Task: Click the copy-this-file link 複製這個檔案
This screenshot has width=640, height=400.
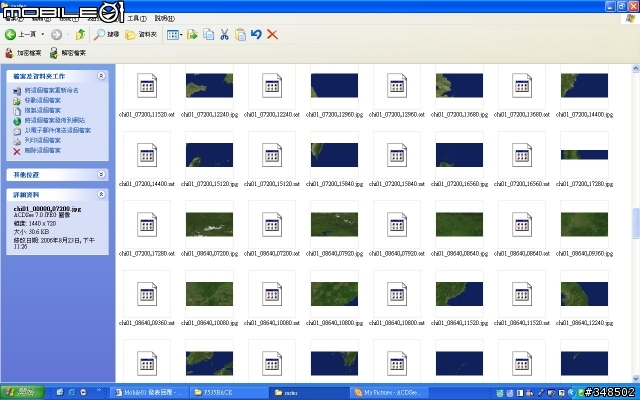Action: (x=42, y=110)
